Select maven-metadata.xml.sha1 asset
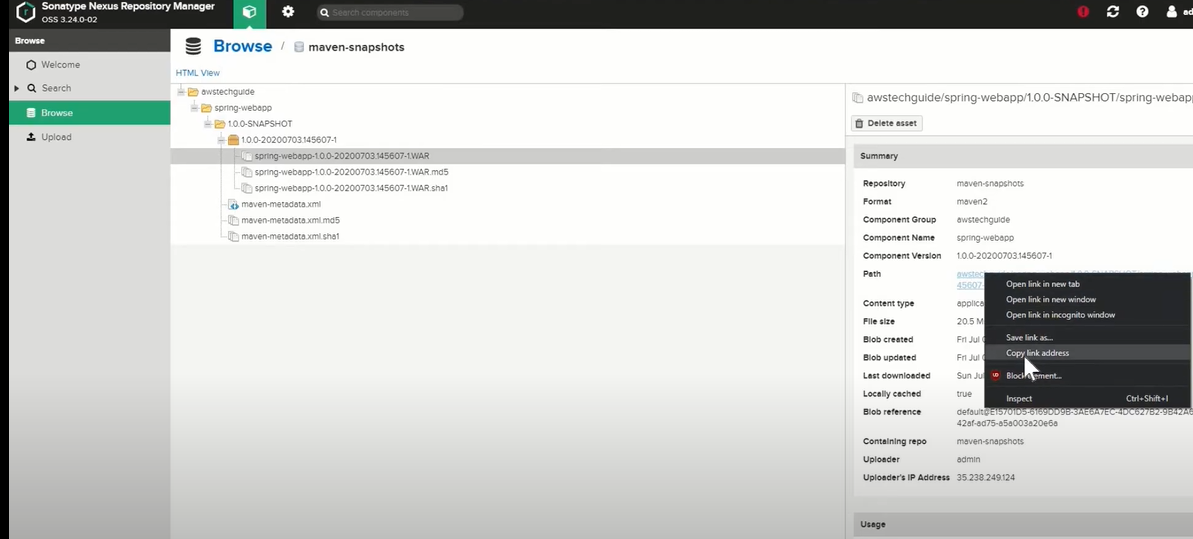Screen dimensions: 1193x539 (291, 236)
